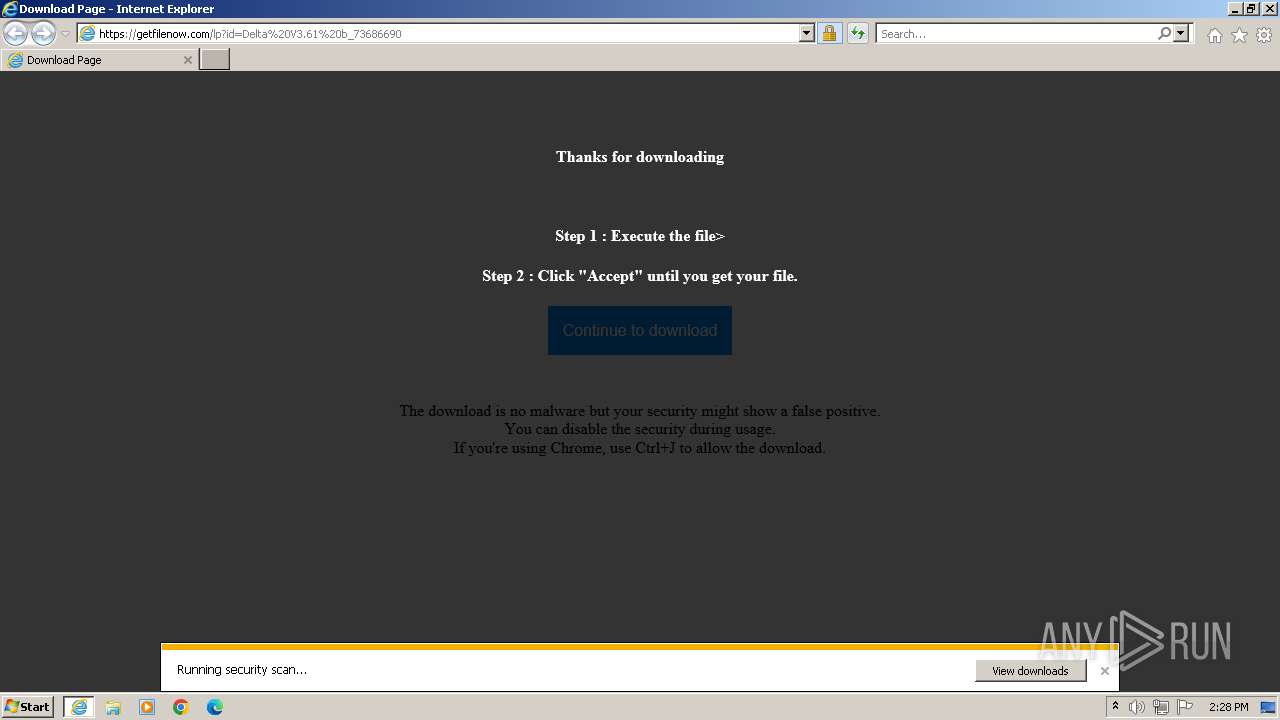Click the 2:28 PM clock

(x=1228, y=707)
